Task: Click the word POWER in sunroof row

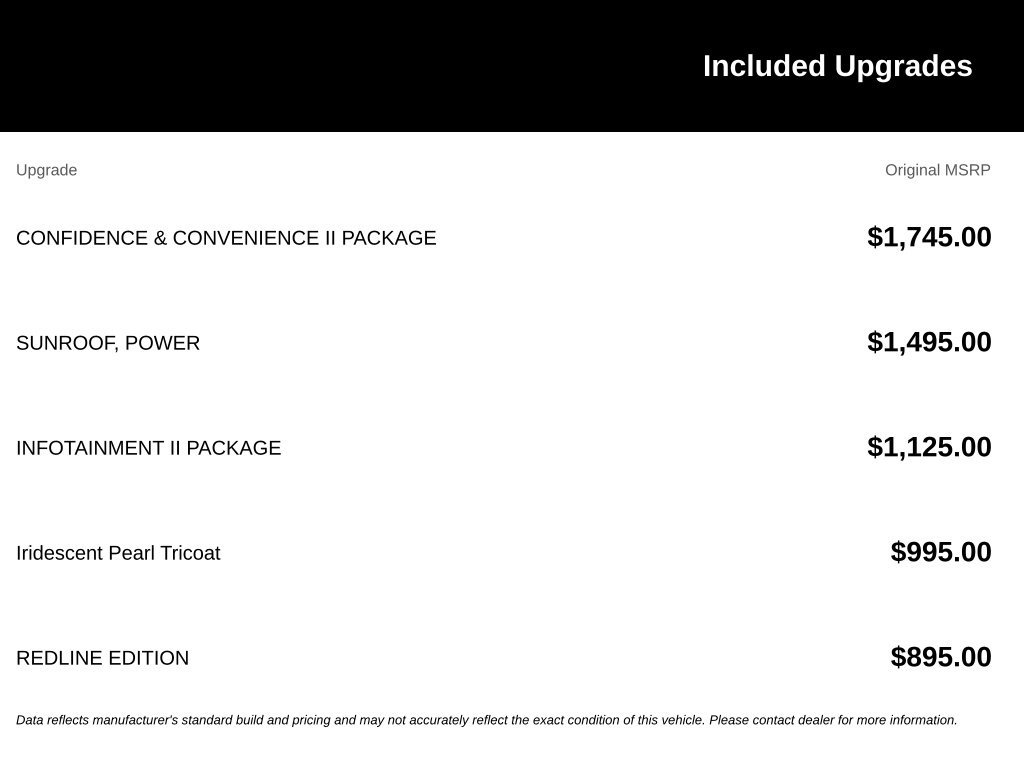Action: (162, 343)
